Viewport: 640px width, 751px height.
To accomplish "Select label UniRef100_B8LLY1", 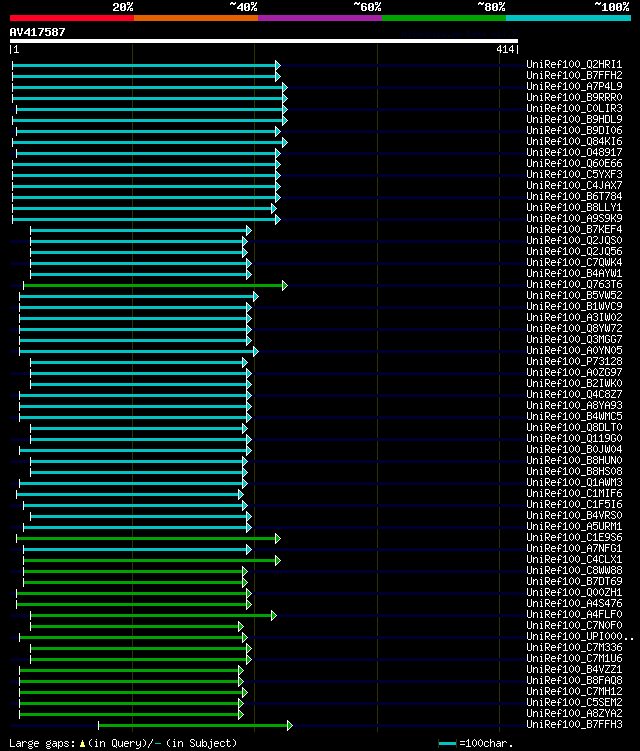I will click(574, 207).
